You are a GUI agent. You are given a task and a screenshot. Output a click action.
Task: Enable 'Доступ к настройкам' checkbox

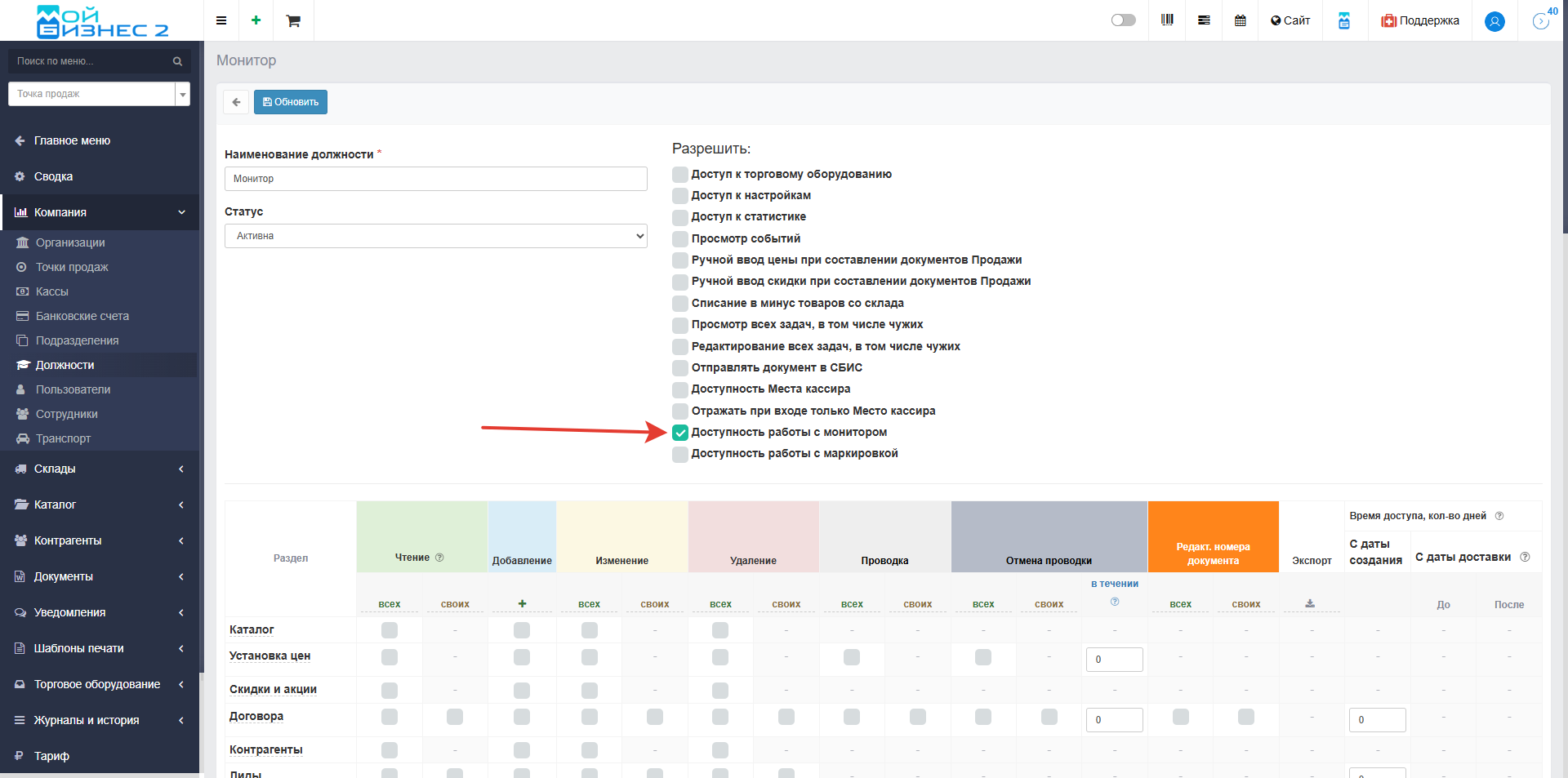click(680, 196)
